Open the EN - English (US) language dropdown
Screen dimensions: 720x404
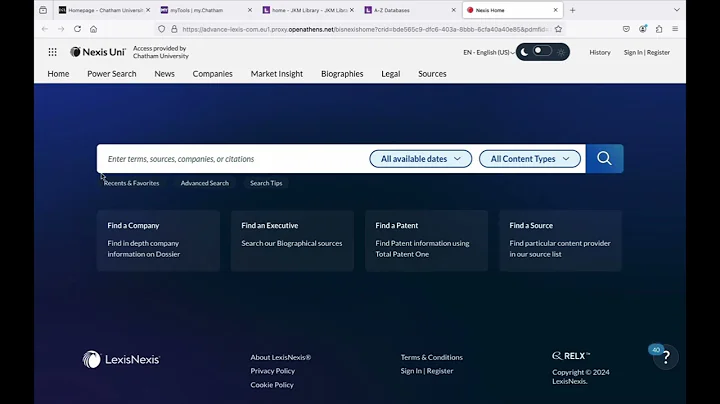point(489,52)
